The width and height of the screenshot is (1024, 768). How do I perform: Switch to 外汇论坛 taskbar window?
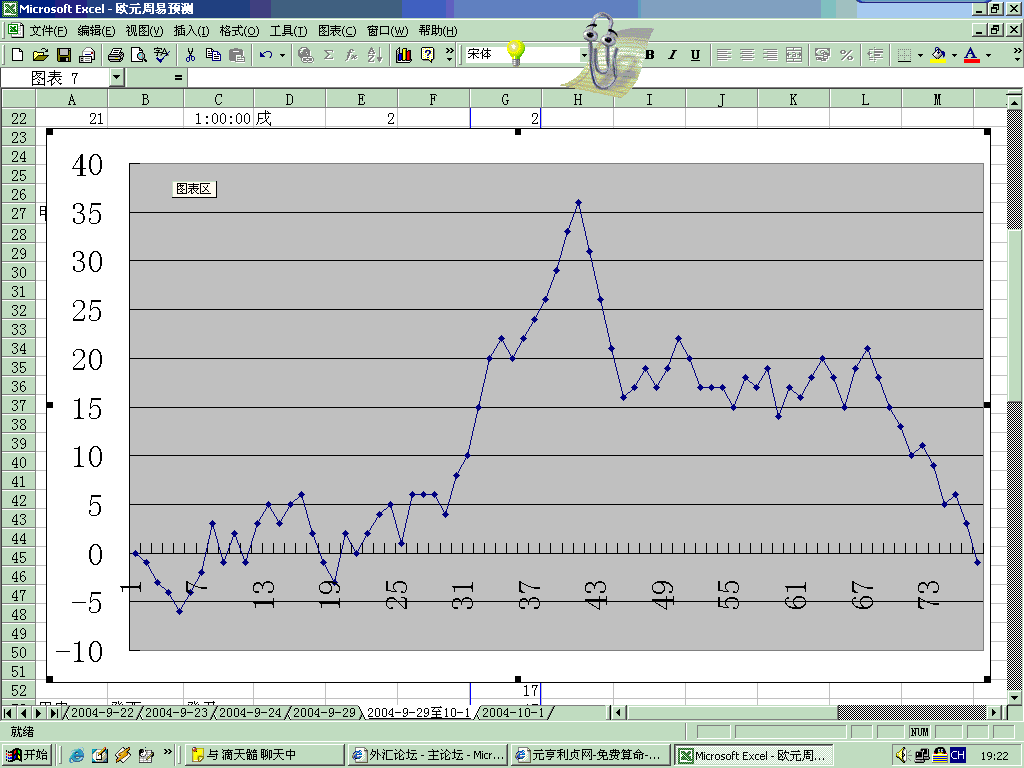tap(428, 755)
